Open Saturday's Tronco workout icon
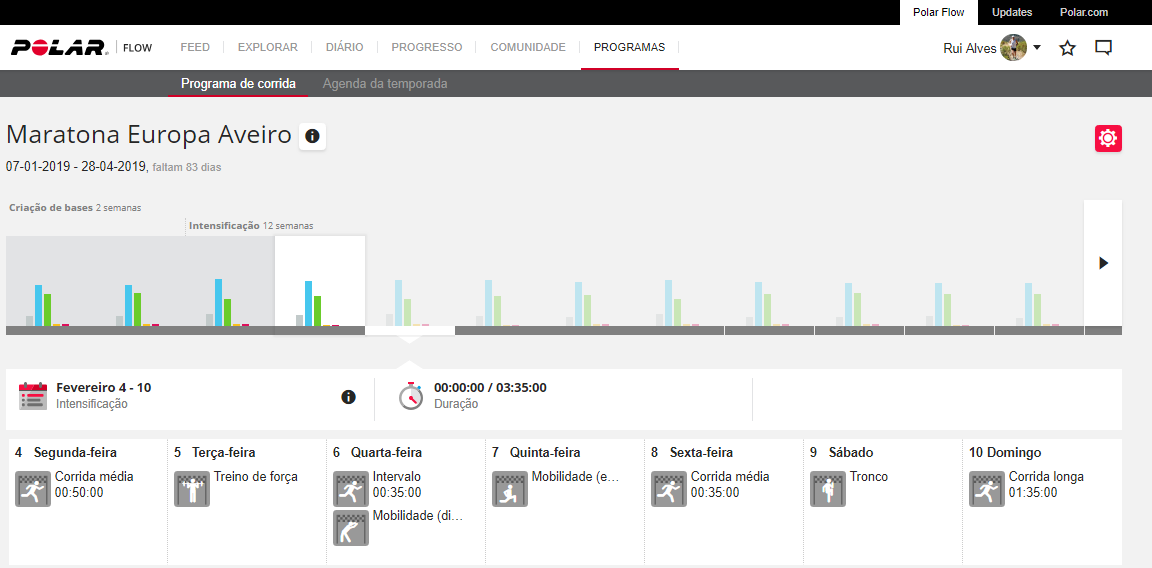The image size is (1152, 568). (x=827, y=489)
